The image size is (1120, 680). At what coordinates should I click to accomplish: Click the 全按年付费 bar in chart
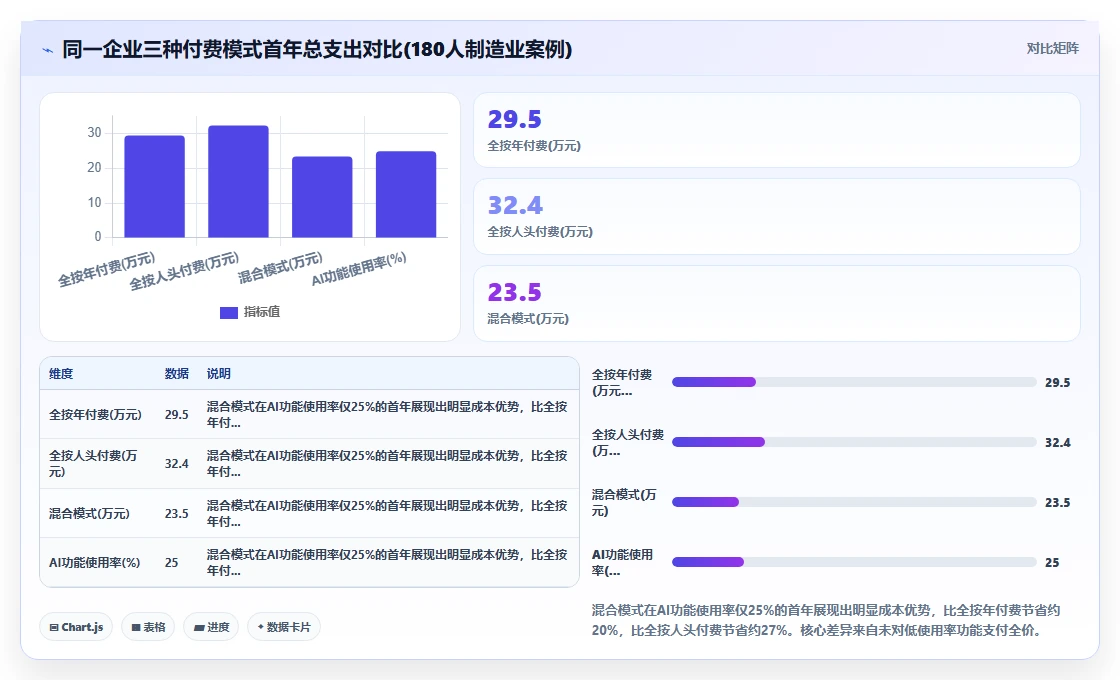[x=154, y=186]
